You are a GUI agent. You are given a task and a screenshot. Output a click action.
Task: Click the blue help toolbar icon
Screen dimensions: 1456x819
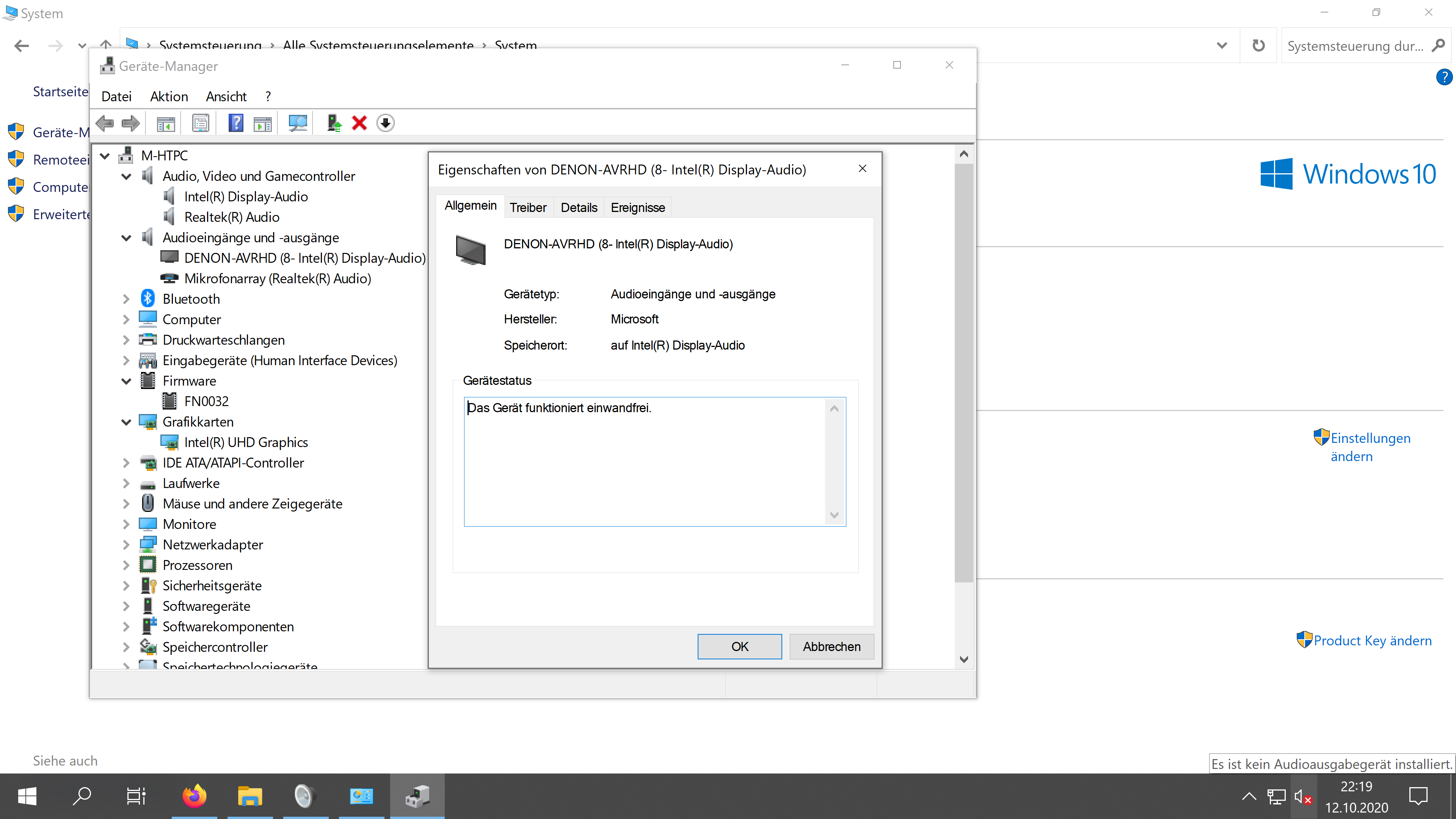click(236, 122)
